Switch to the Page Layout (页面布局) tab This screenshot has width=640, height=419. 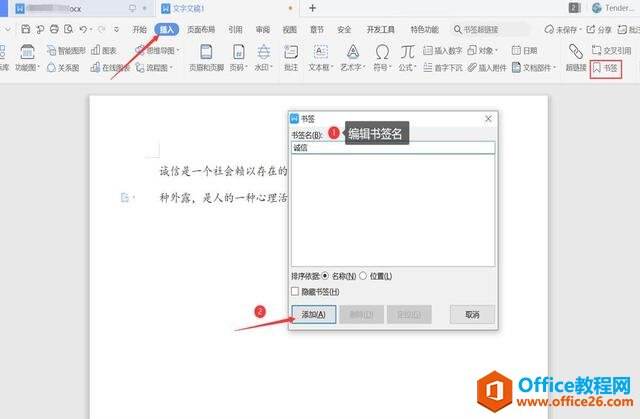tap(201, 29)
